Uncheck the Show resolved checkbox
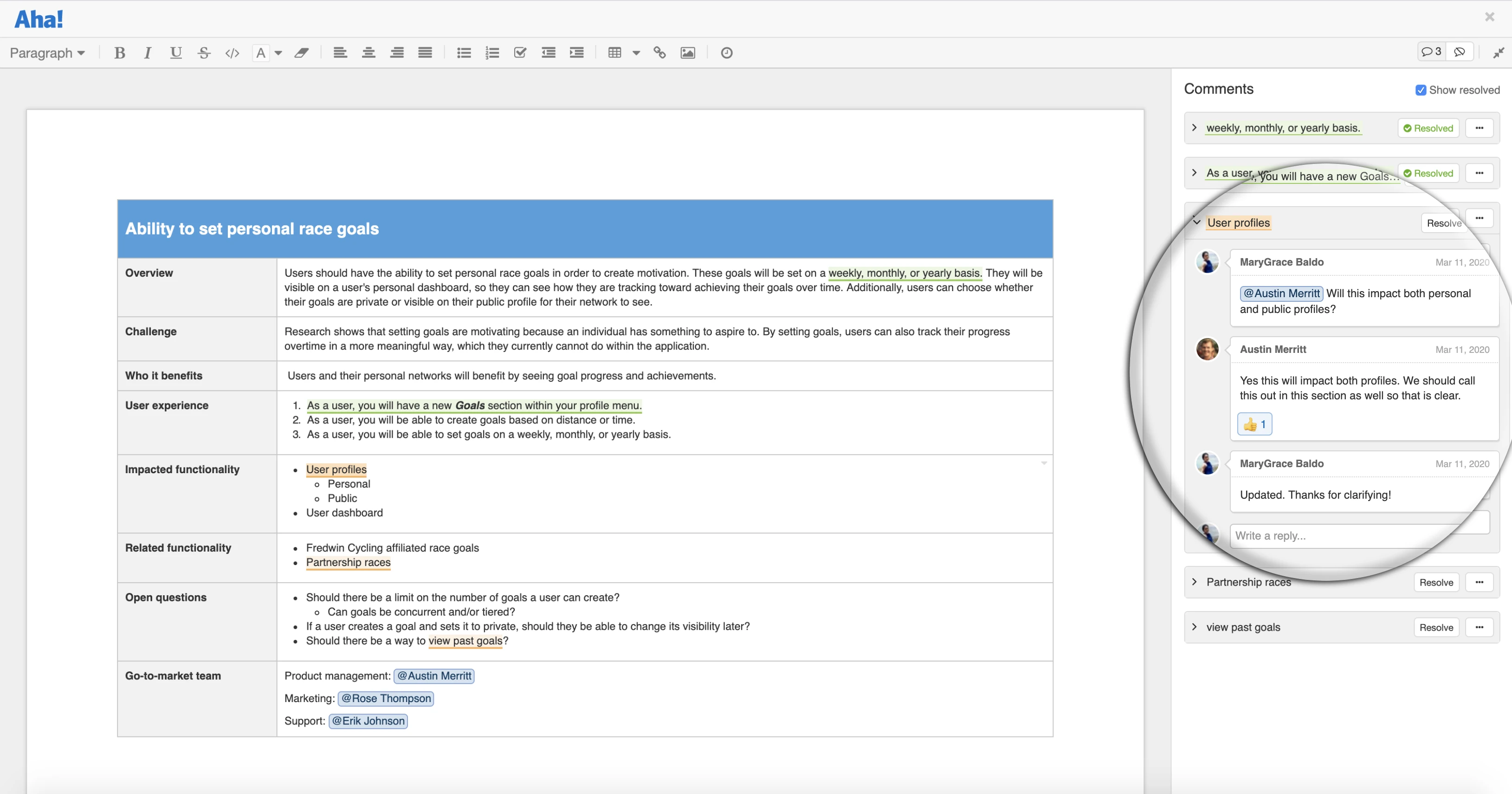 click(x=1421, y=90)
